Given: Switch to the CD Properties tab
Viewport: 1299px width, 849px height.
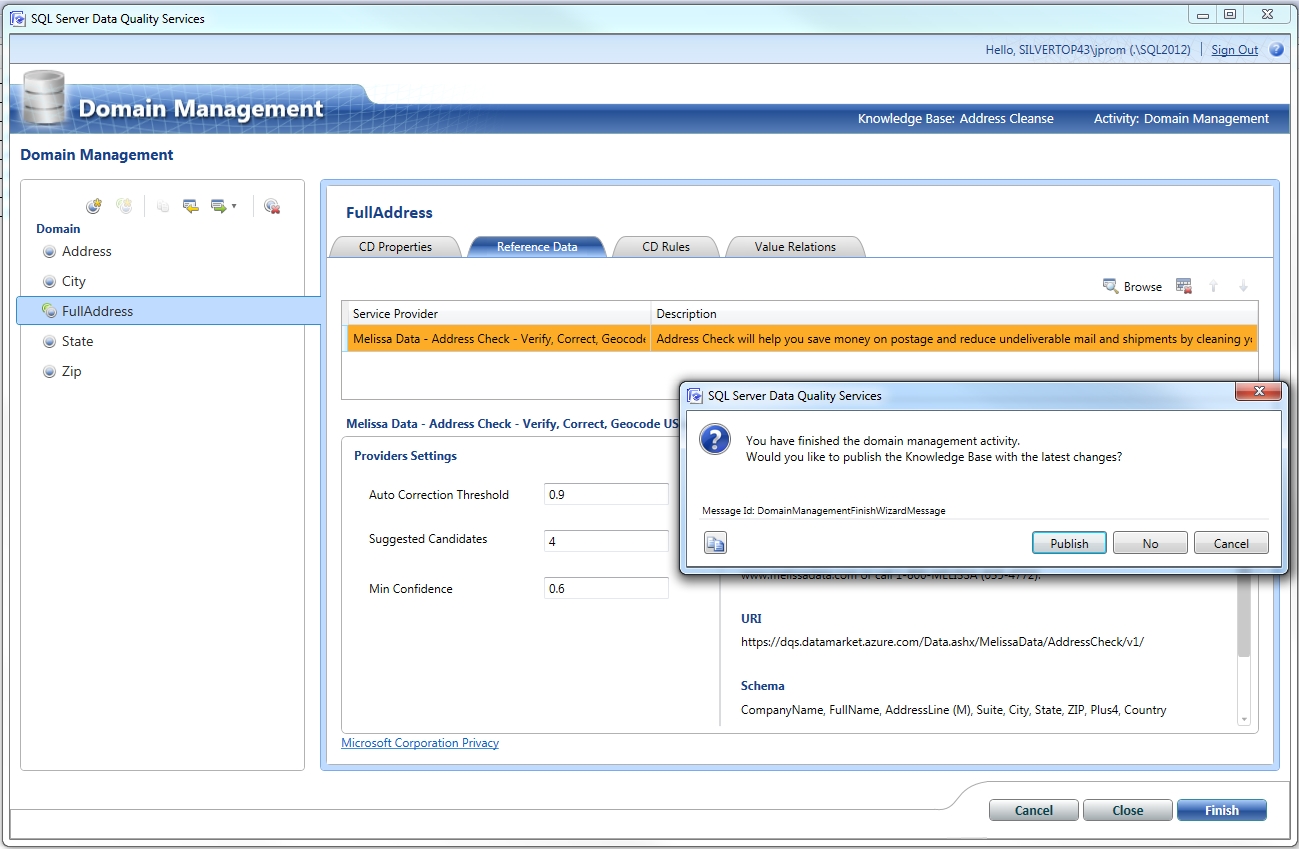Looking at the screenshot, I should point(395,247).
